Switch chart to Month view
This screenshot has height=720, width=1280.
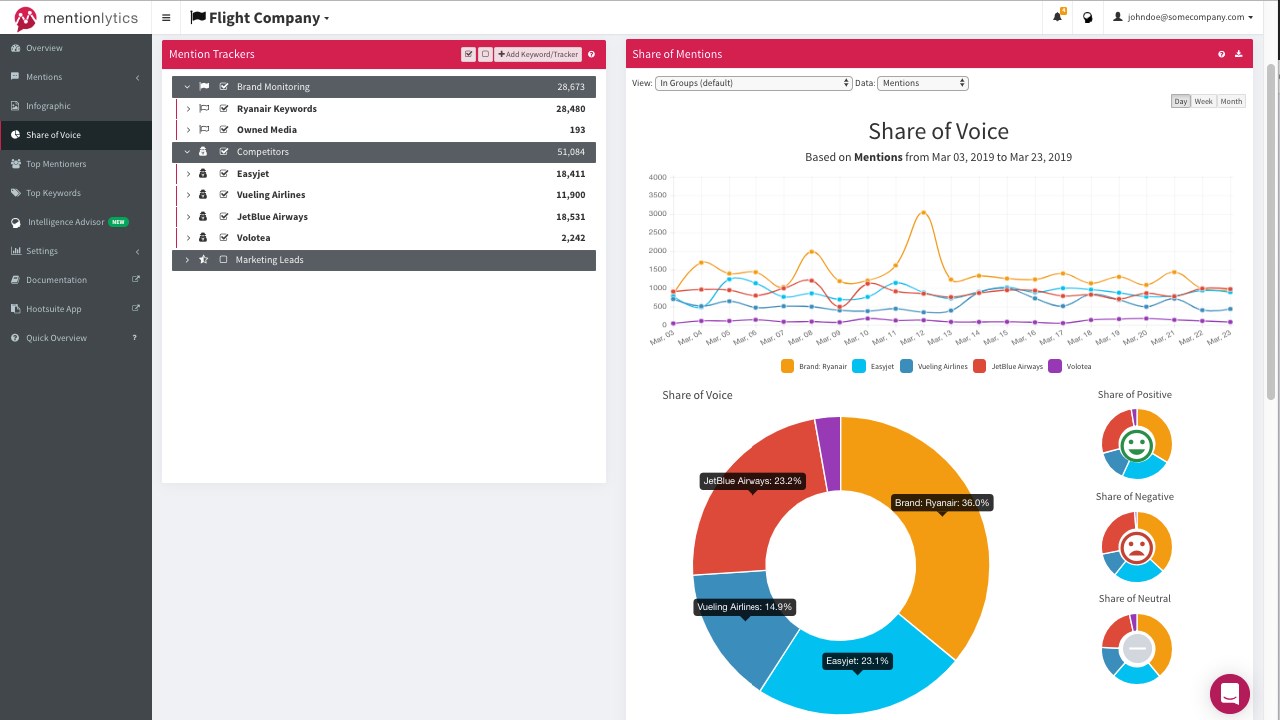coord(1231,101)
